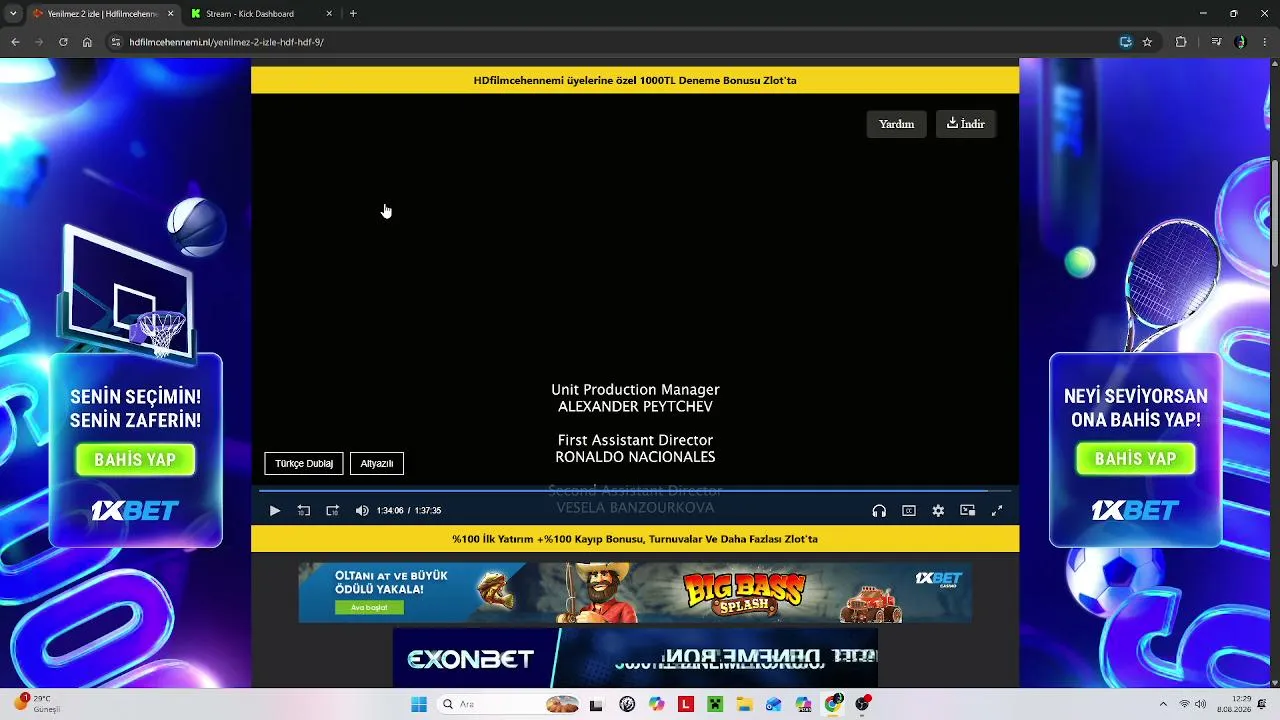
Task: Open Copilot from the taskbar
Action: pyautogui.click(x=656, y=704)
